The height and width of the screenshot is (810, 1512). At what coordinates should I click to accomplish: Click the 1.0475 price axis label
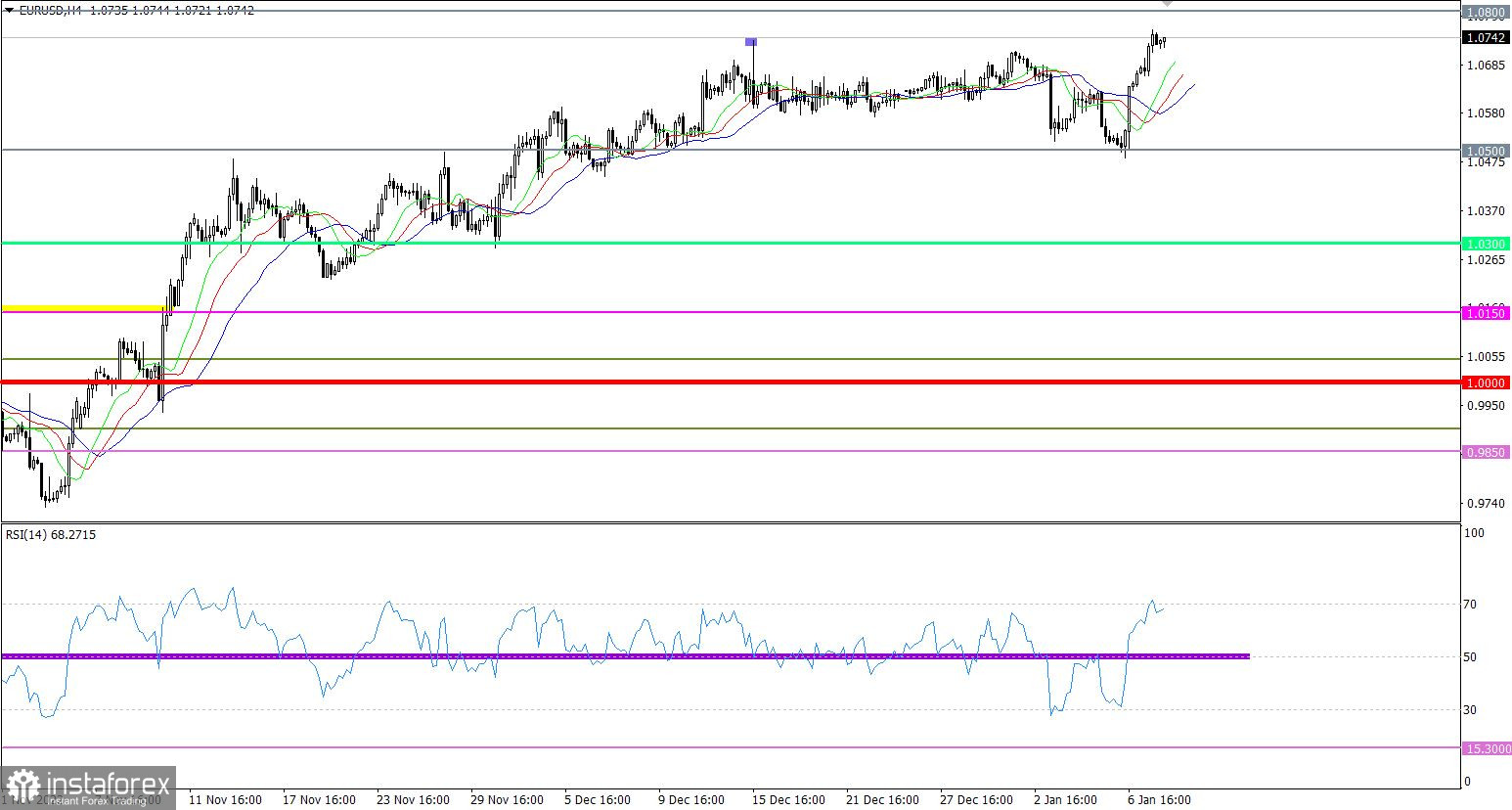pyautogui.click(x=1485, y=162)
